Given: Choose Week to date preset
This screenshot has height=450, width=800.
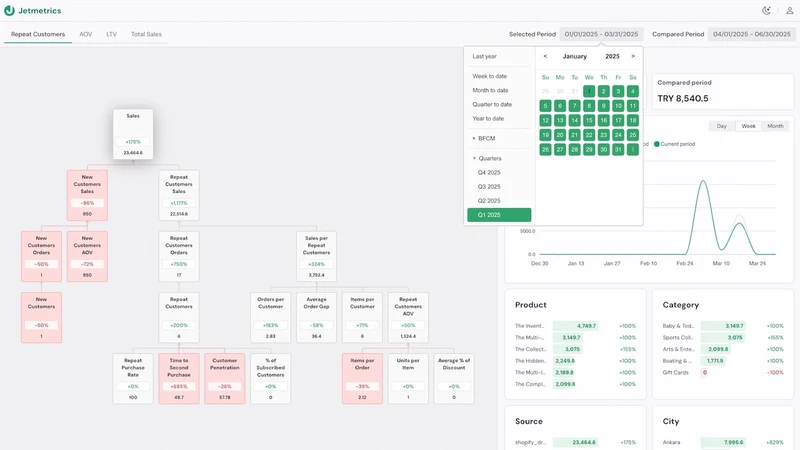Looking at the screenshot, I should [x=490, y=76].
